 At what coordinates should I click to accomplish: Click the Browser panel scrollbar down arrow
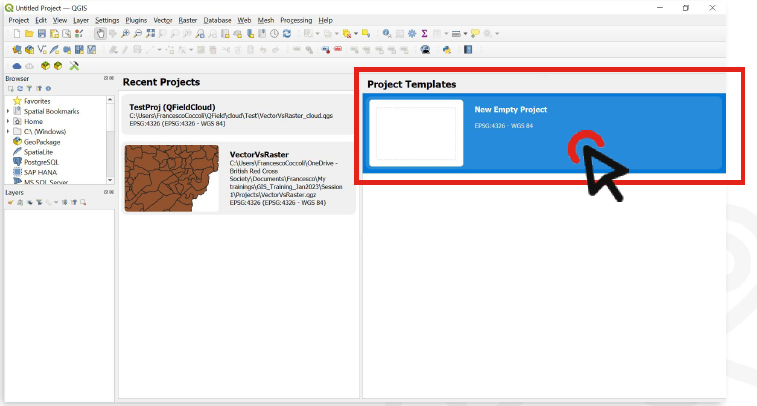(x=110, y=180)
